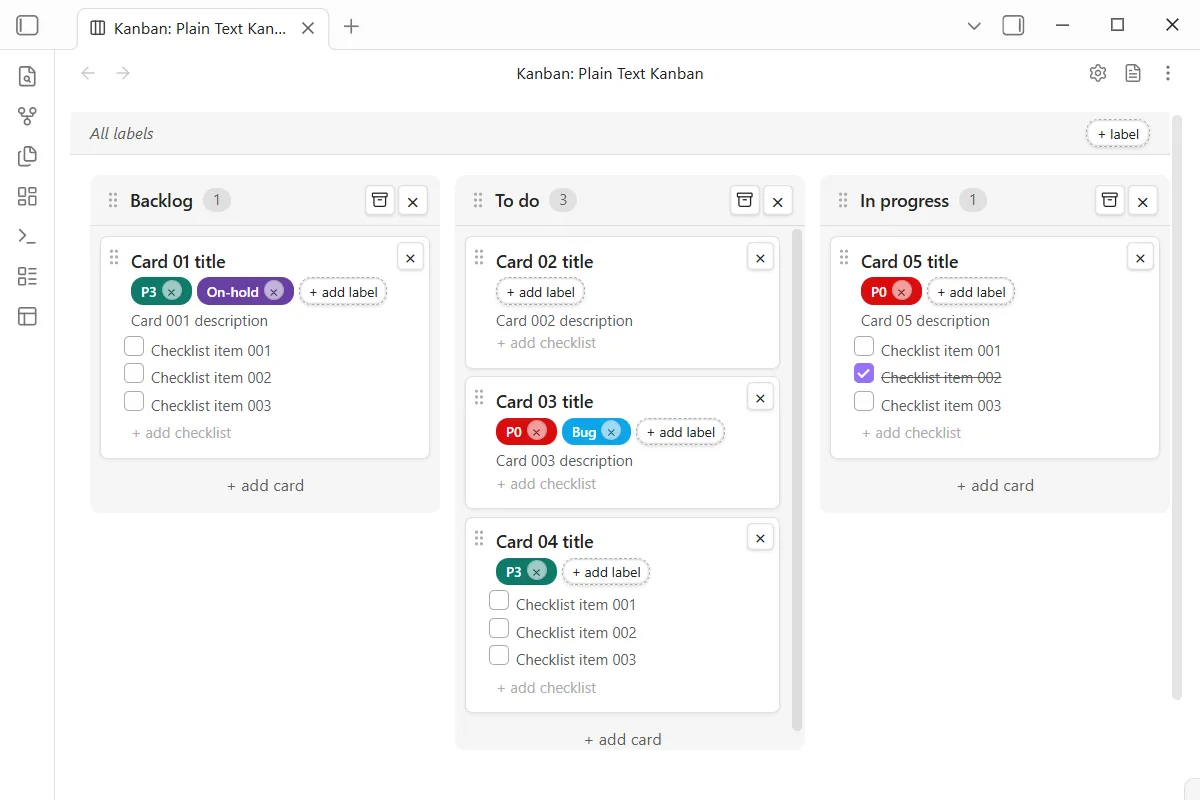Uncheck Card 05 Checklist item 002
This screenshot has width=1200, height=800.
coord(864,374)
